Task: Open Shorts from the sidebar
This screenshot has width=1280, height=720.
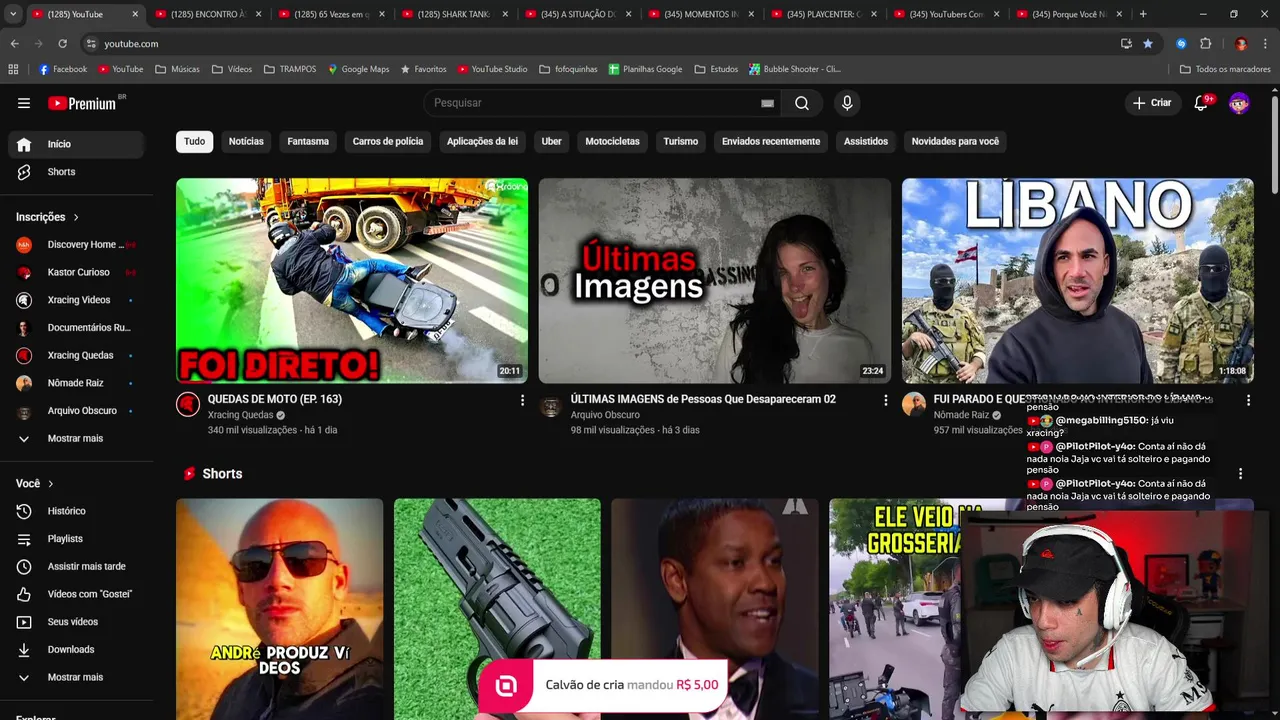Action: coord(76,172)
